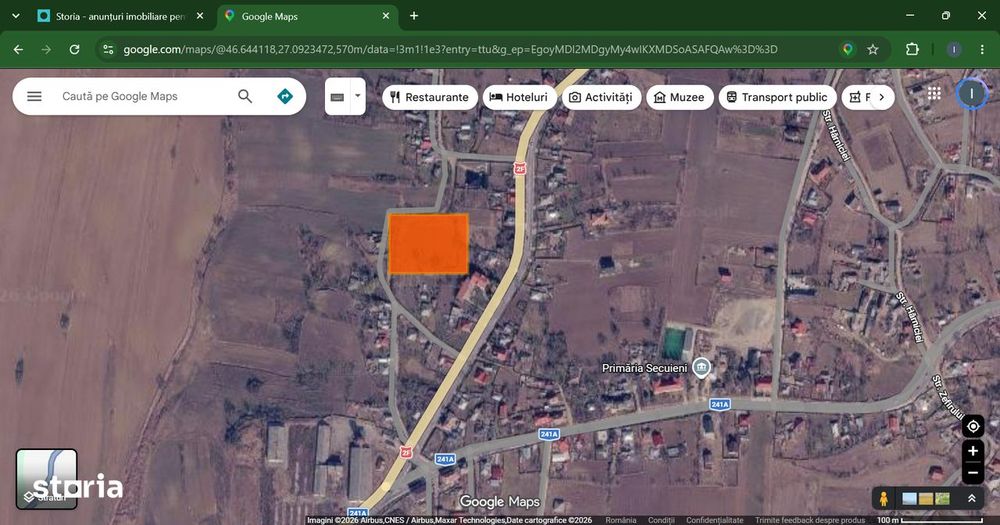Show Activități places on the map

pos(601,97)
